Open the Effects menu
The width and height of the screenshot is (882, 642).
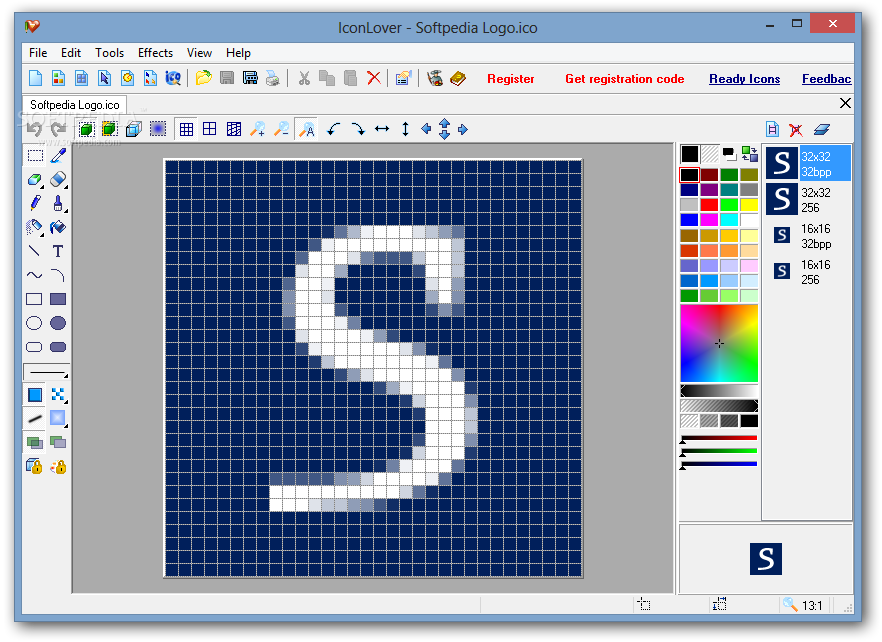[155, 53]
